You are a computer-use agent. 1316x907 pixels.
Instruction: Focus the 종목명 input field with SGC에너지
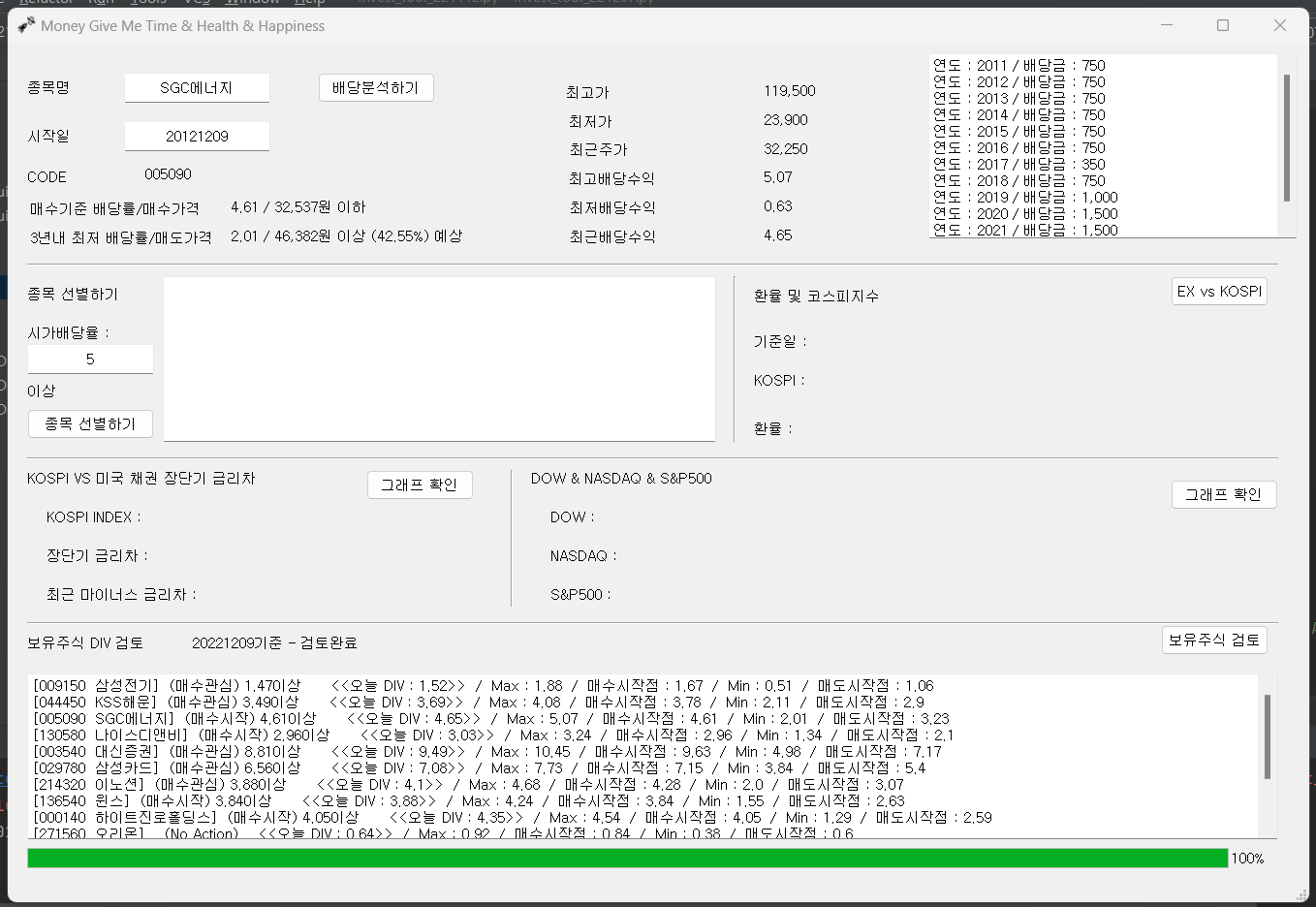[197, 87]
